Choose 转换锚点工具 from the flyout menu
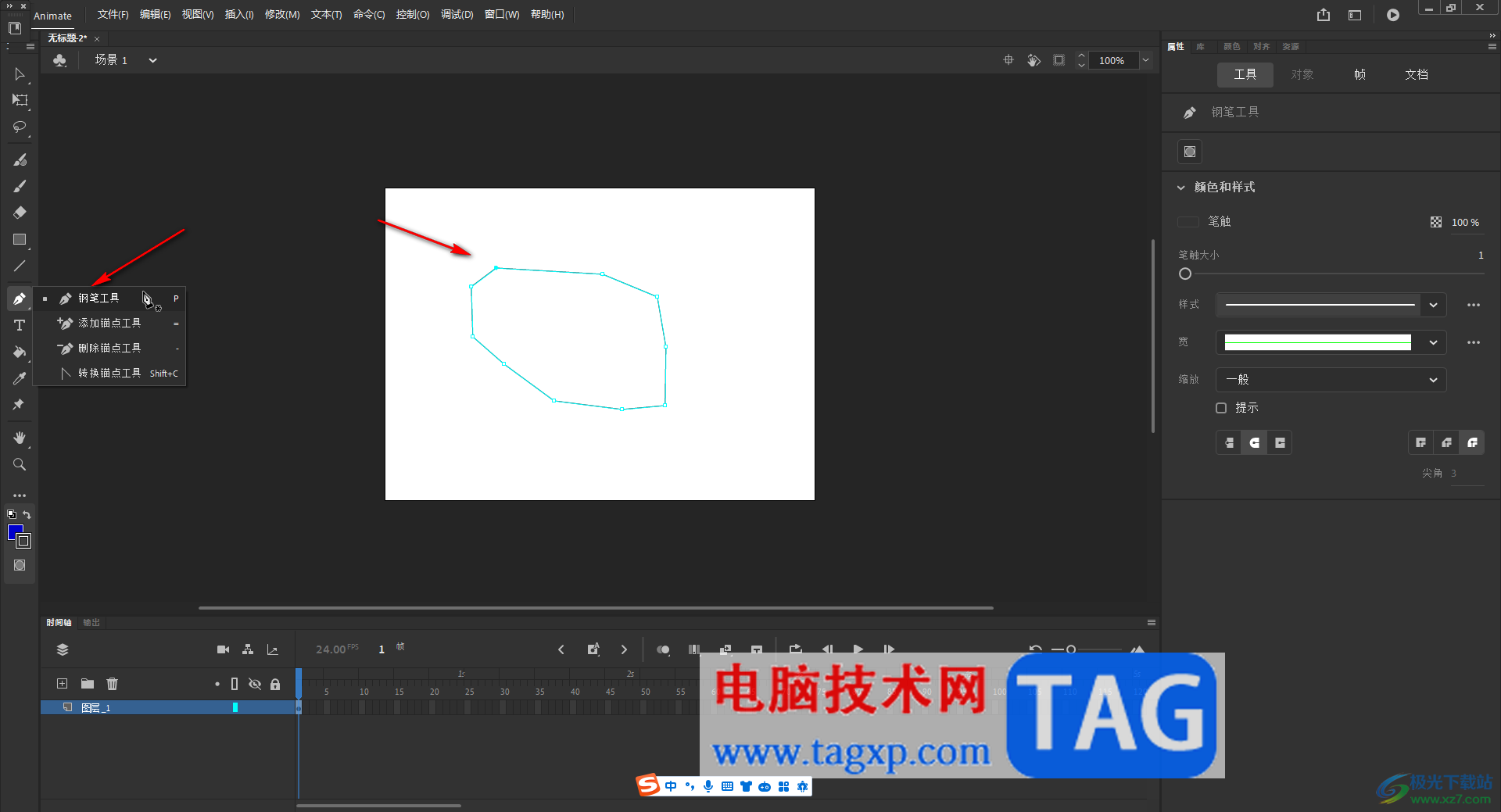 point(109,373)
